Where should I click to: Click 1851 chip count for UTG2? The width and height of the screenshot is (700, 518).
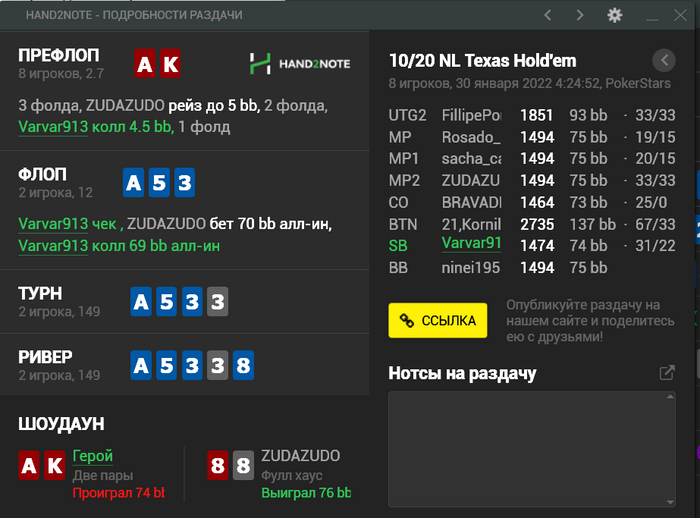[x=537, y=115]
